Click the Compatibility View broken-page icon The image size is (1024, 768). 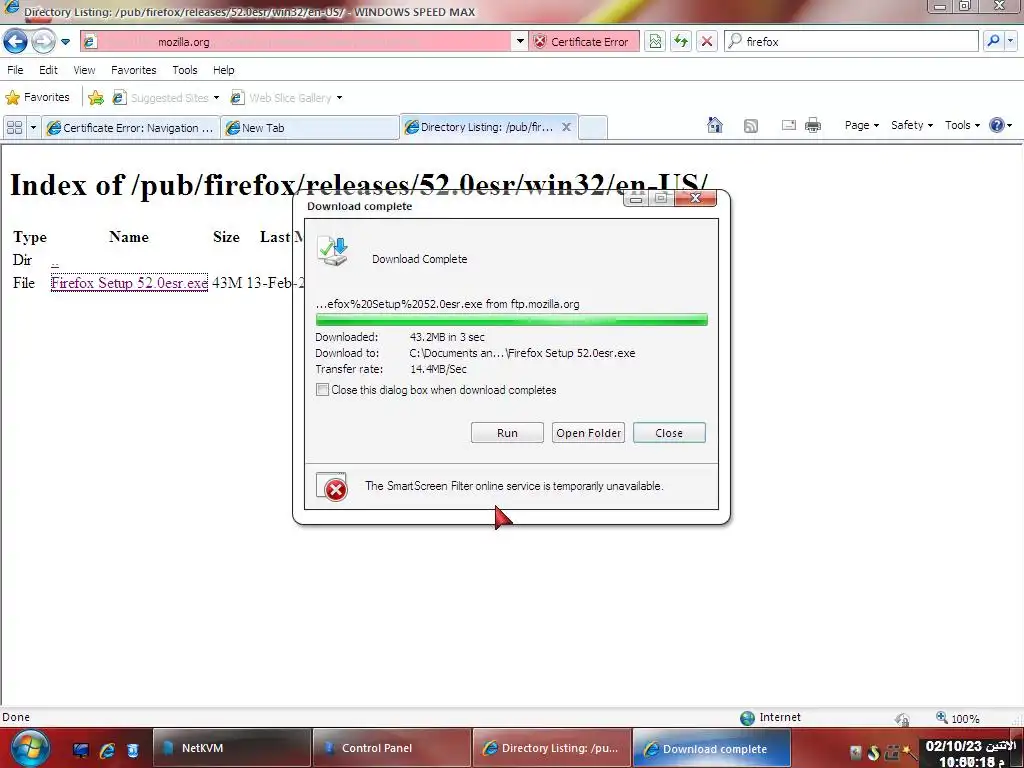[x=655, y=42]
